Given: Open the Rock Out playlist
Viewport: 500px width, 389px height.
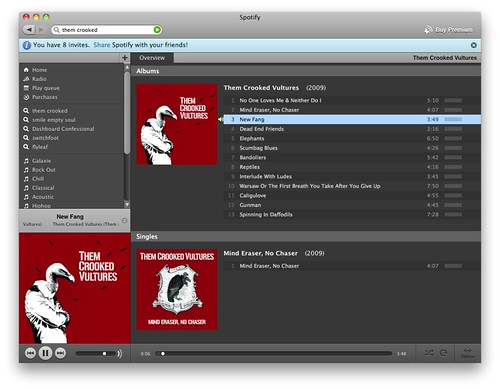Looking at the screenshot, I should pos(39,169).
